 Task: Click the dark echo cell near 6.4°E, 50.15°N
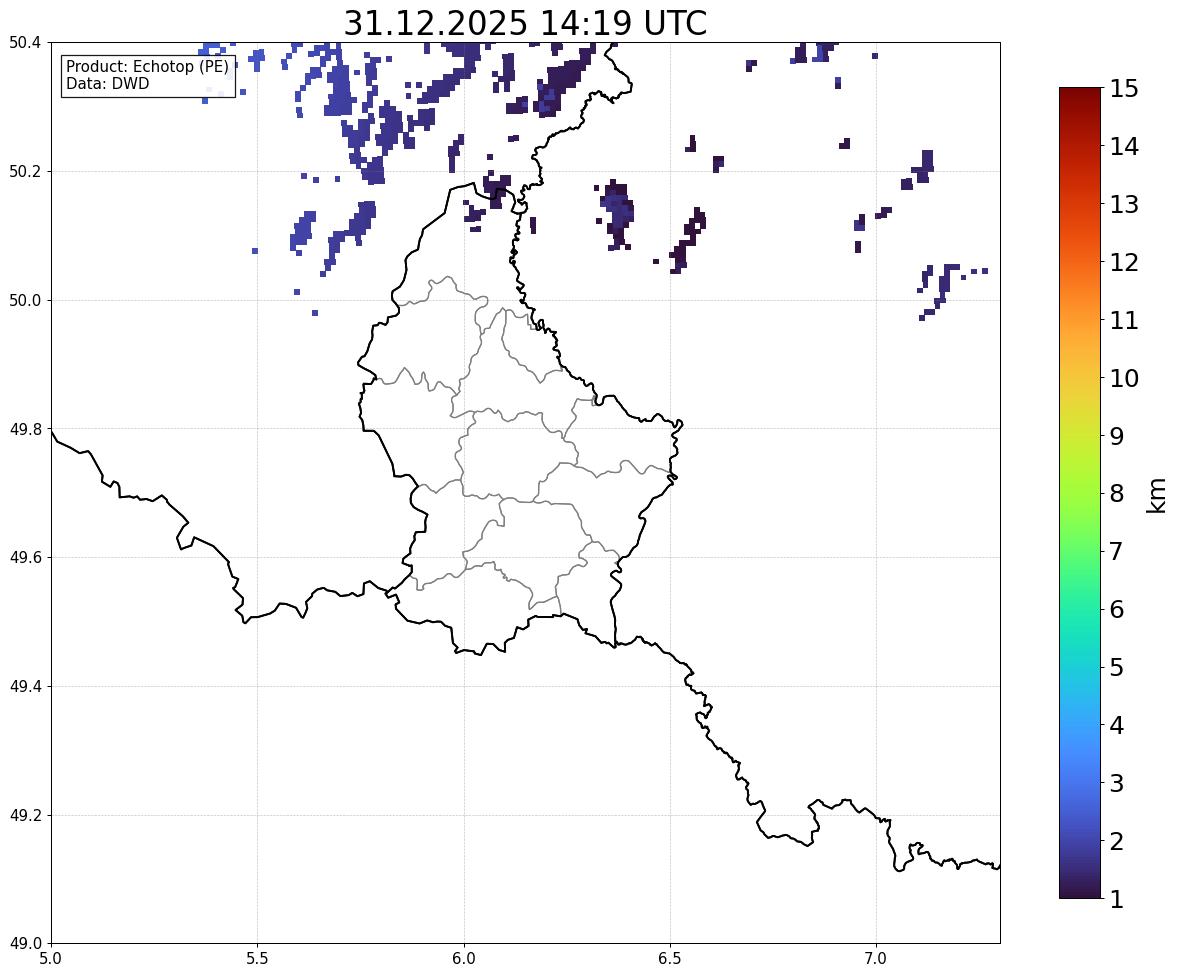pyautogui.click(x=618, y=214)
